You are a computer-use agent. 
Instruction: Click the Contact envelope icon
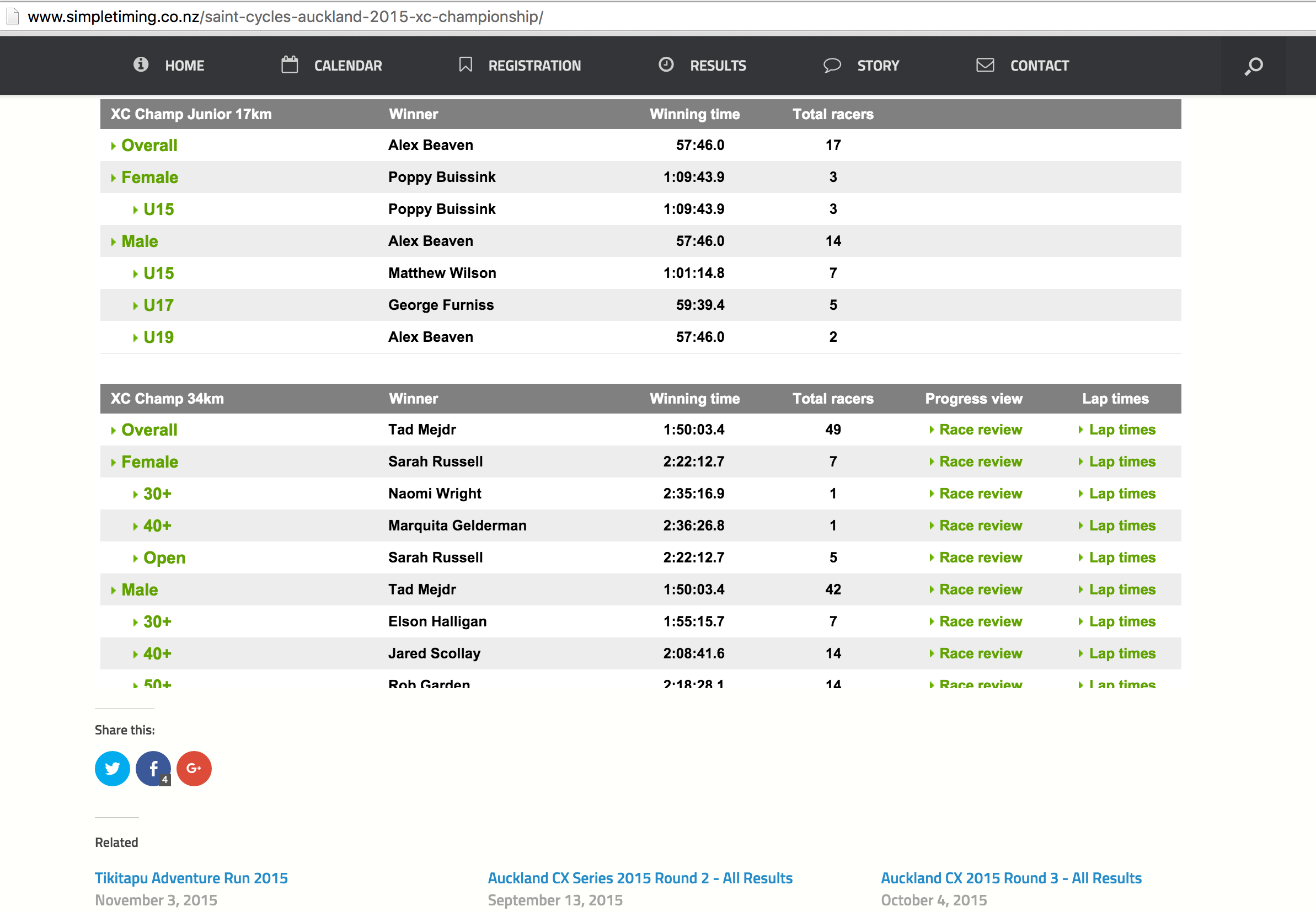(x=985, y=65)
